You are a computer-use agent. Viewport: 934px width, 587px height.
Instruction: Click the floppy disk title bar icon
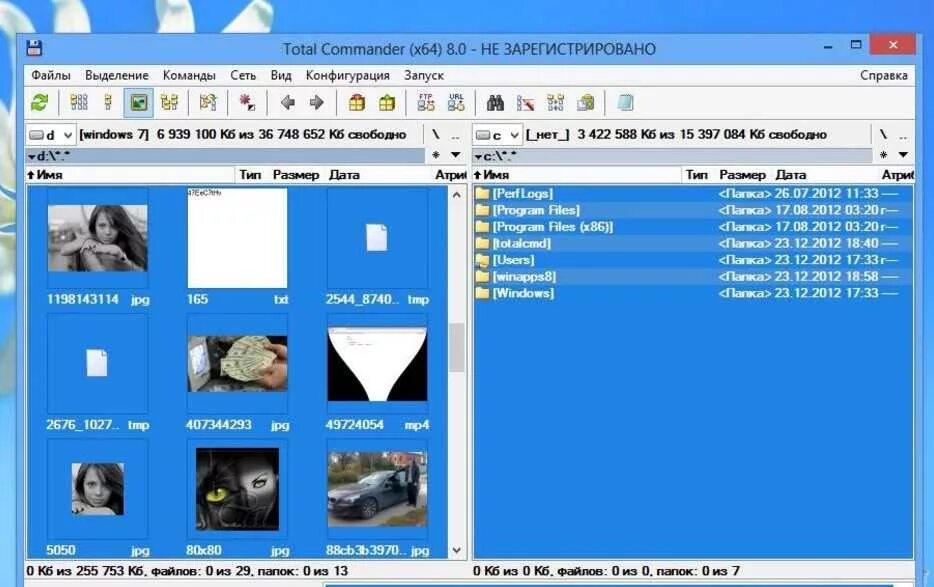[34, 48]
